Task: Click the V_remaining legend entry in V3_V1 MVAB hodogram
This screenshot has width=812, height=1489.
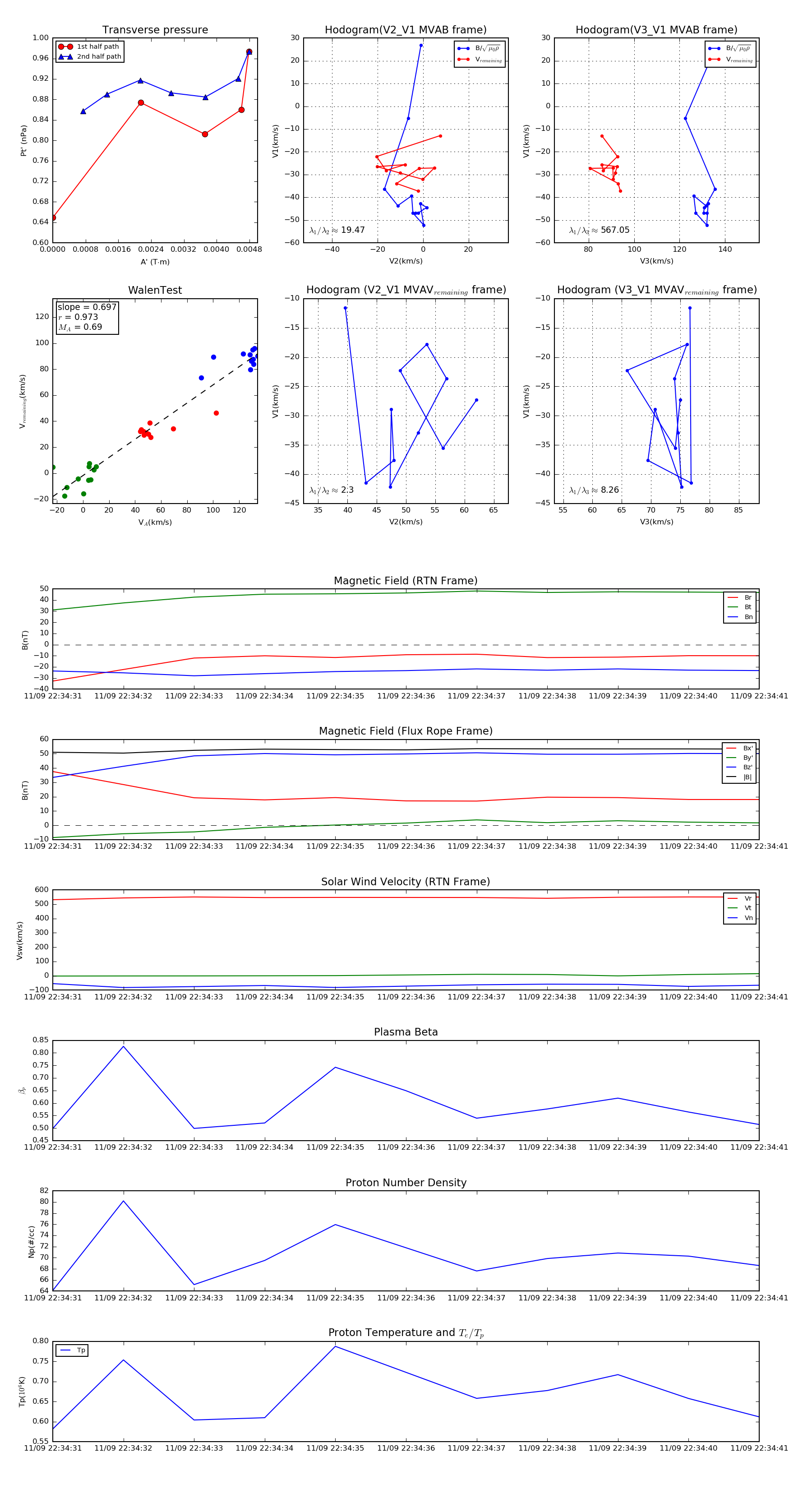Action: point(730,60)
